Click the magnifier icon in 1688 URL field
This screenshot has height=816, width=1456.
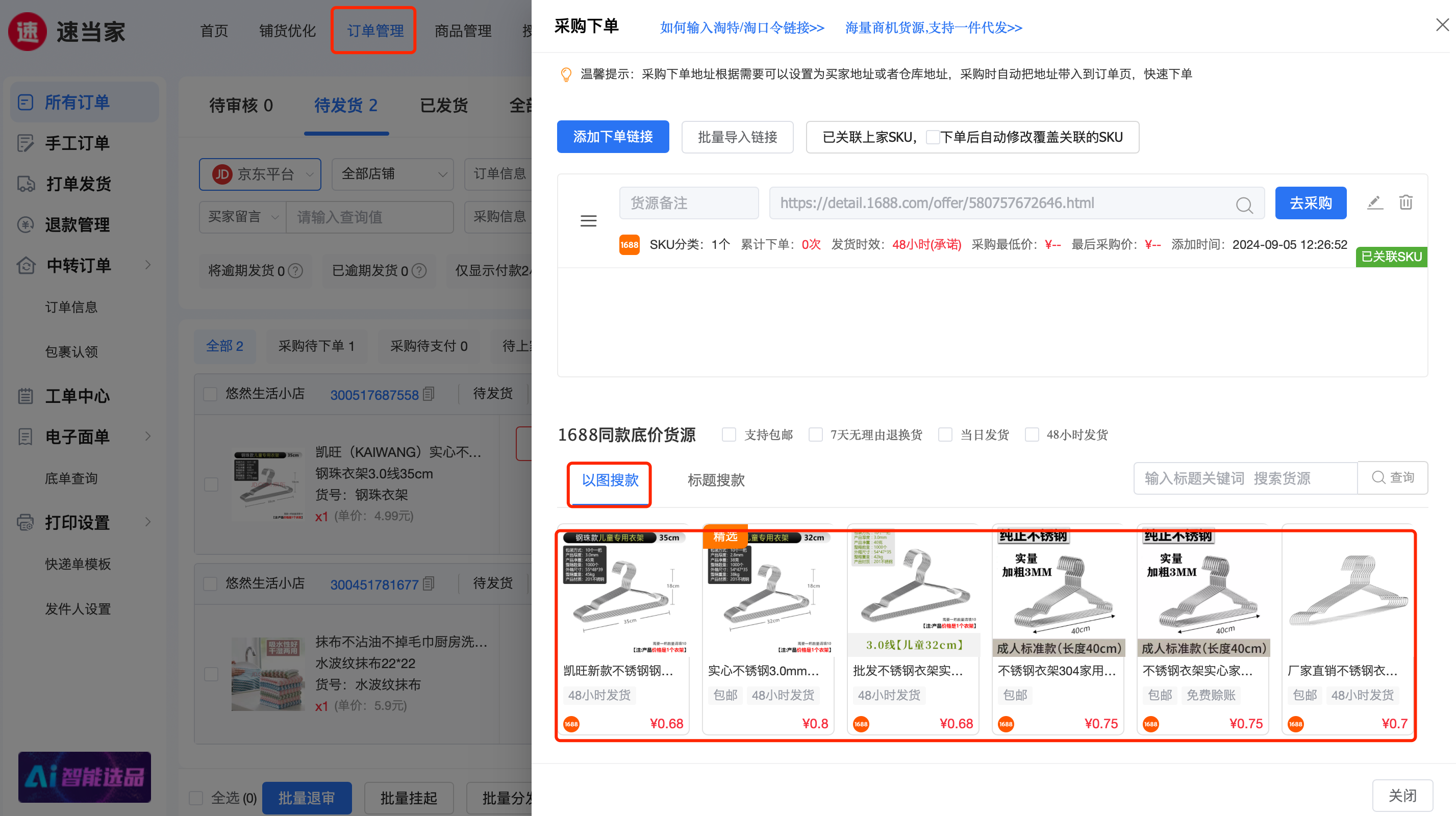[x=1244, y=205]
